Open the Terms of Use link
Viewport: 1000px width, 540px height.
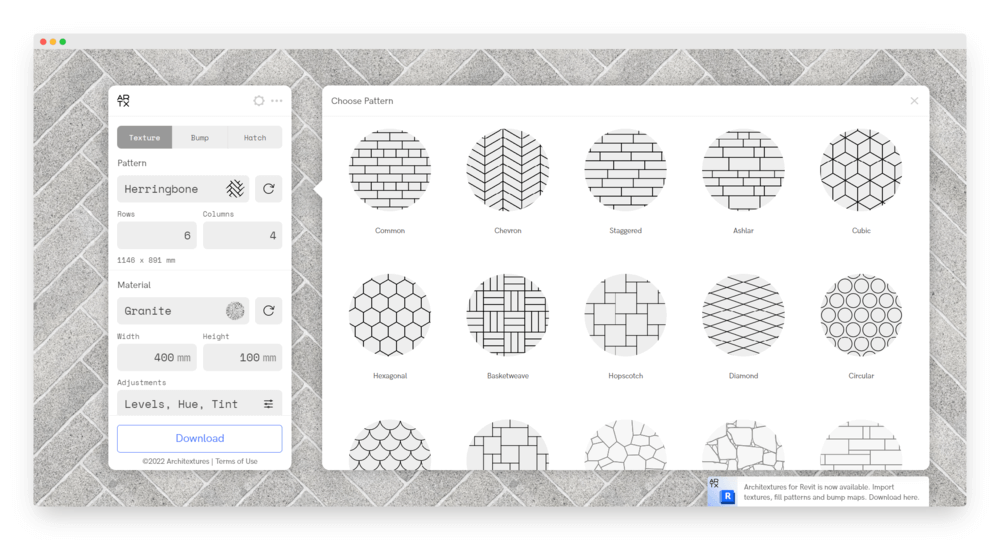coord(237,461)
